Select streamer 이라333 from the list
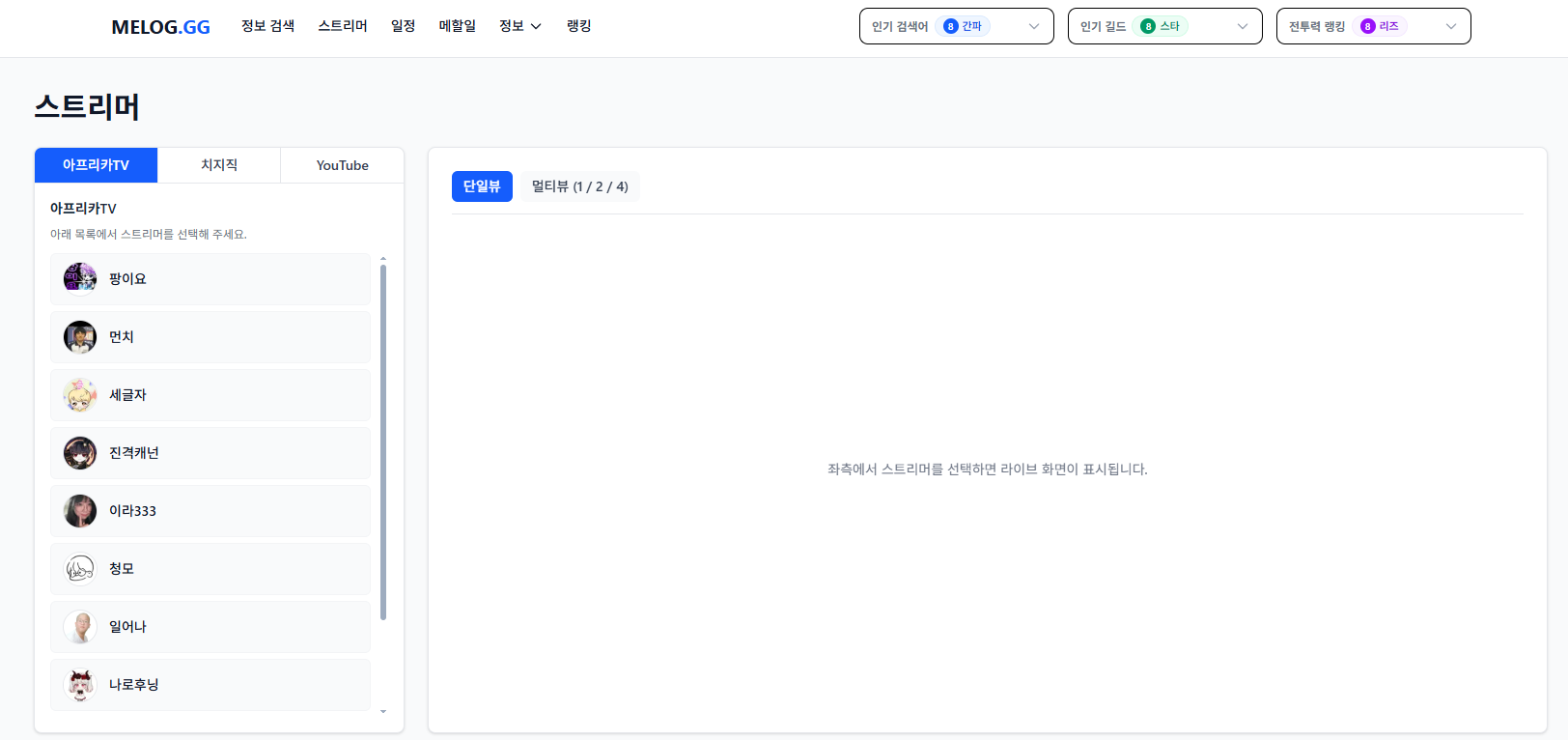 [x=210, y=511]
